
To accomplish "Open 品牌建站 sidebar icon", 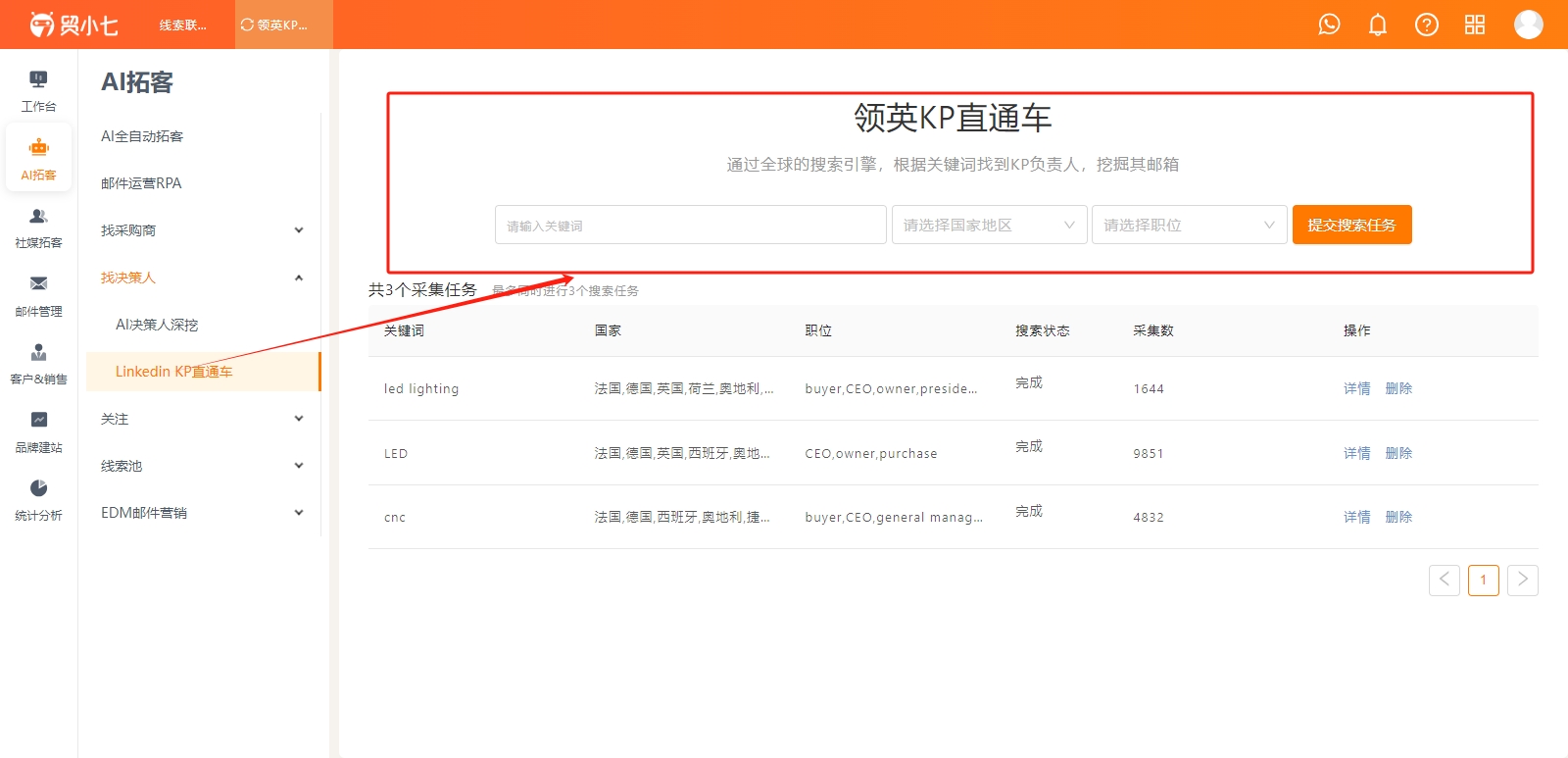I will point(38,432).
